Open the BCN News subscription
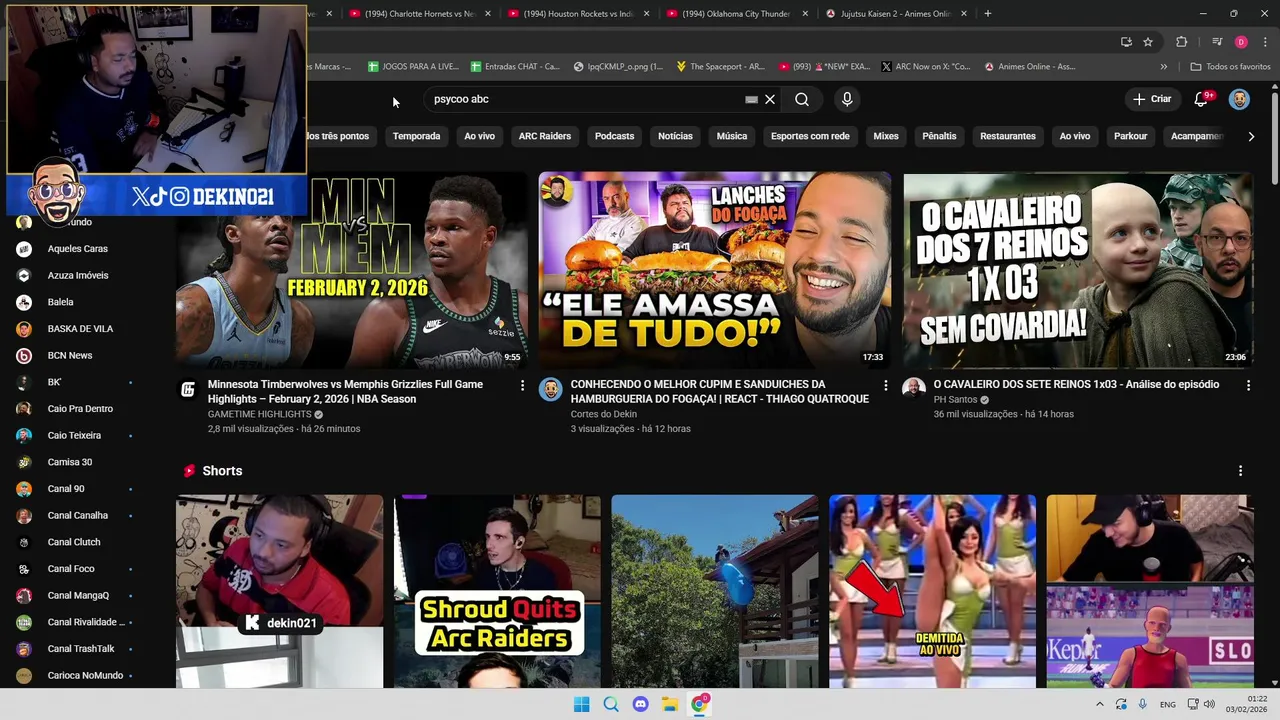1280x720 pixels. pos(70,355)
